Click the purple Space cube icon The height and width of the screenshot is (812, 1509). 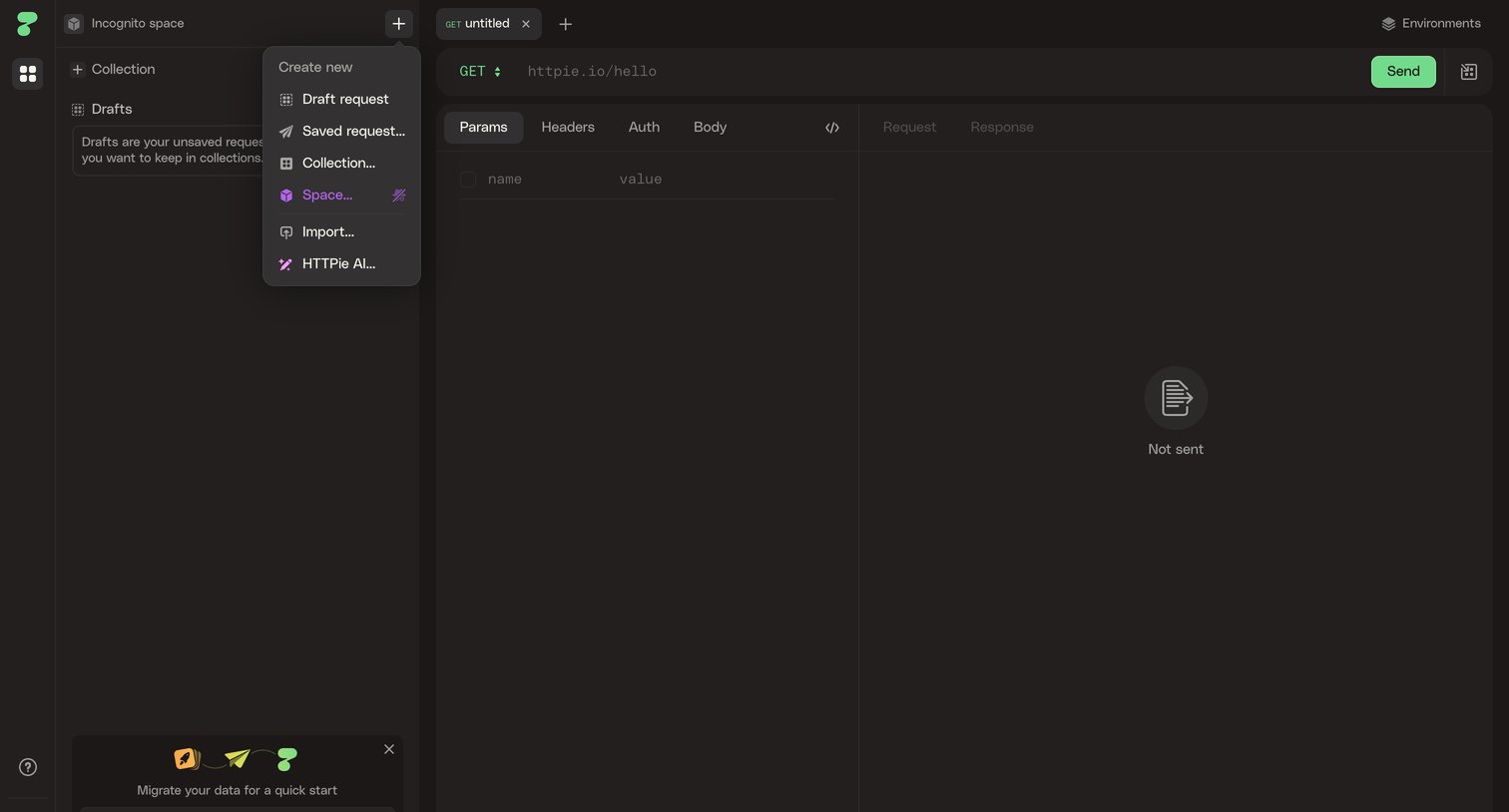[x=286, y=196]
